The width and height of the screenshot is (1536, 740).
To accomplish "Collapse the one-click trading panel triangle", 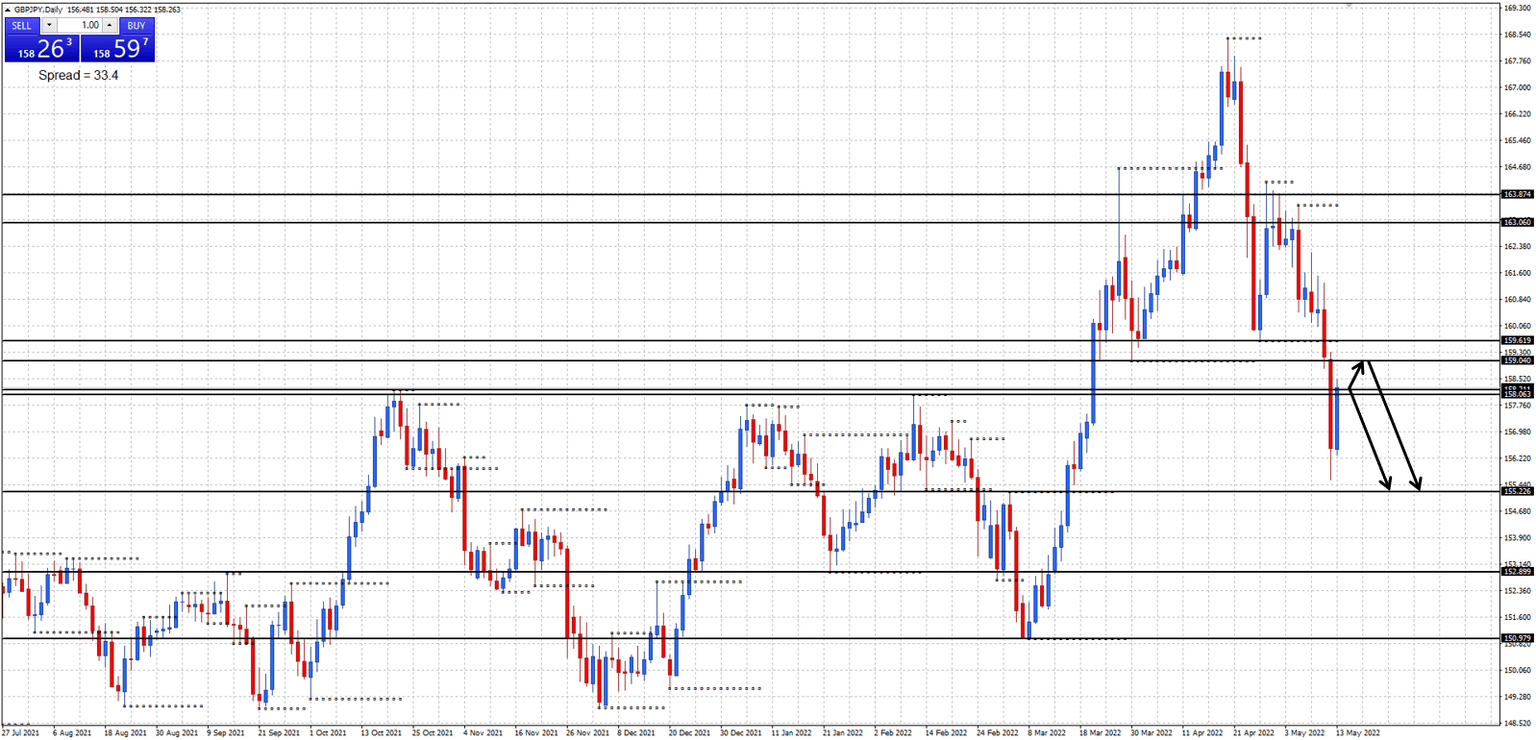I will pos(7,9).
